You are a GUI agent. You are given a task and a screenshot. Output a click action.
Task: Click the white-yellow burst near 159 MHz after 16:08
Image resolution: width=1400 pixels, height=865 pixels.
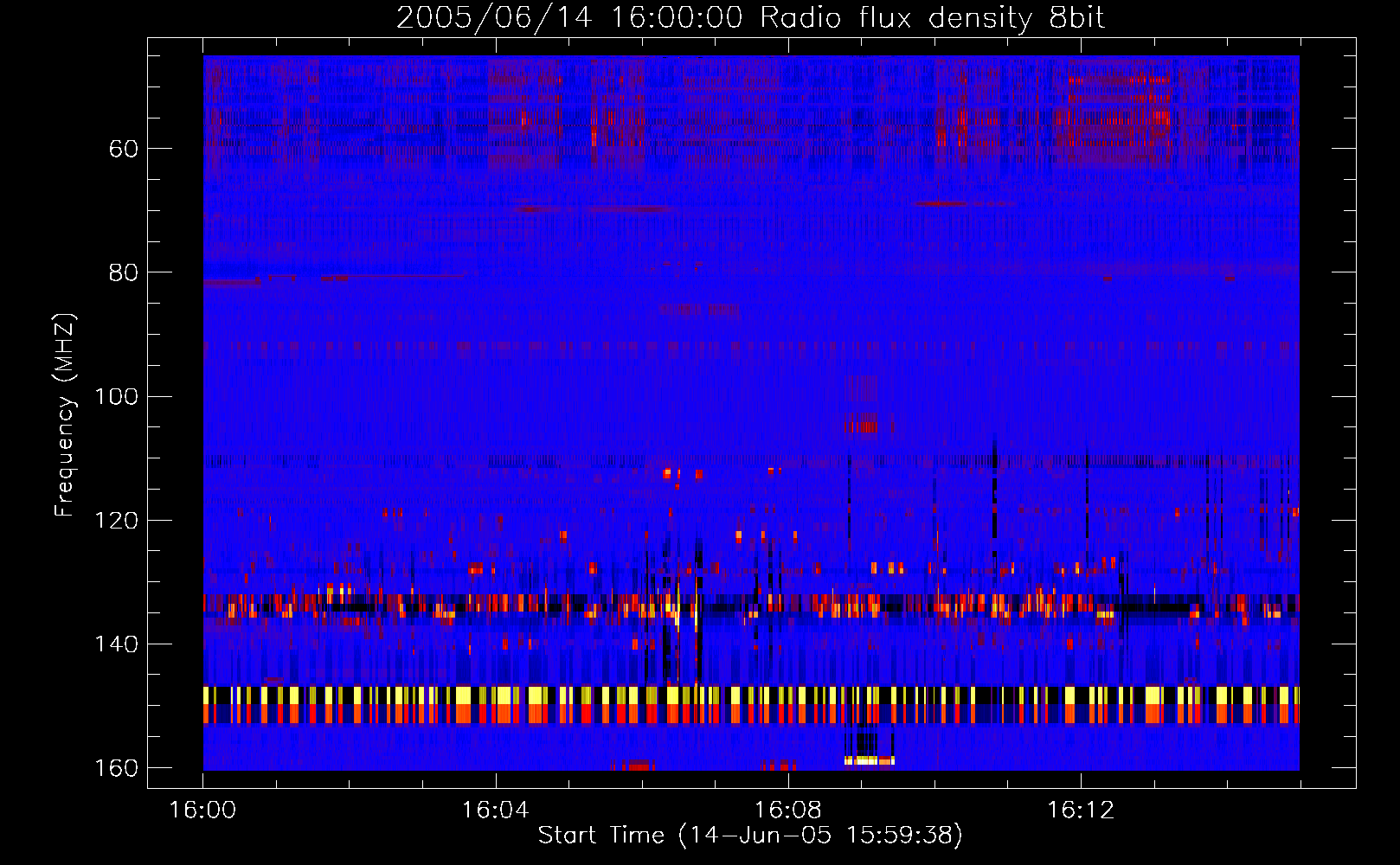tap(869, 760)
